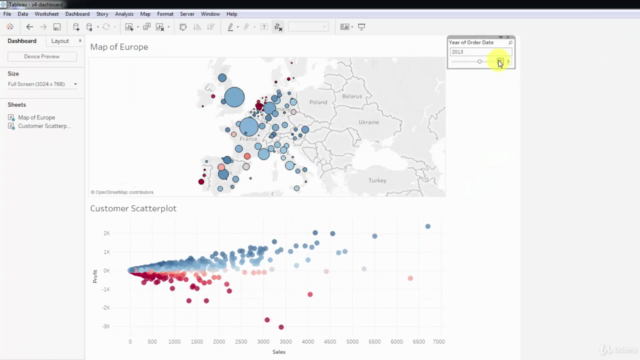
Task: Save the workbook with the disk icon
Action: (x=57, y=27)
